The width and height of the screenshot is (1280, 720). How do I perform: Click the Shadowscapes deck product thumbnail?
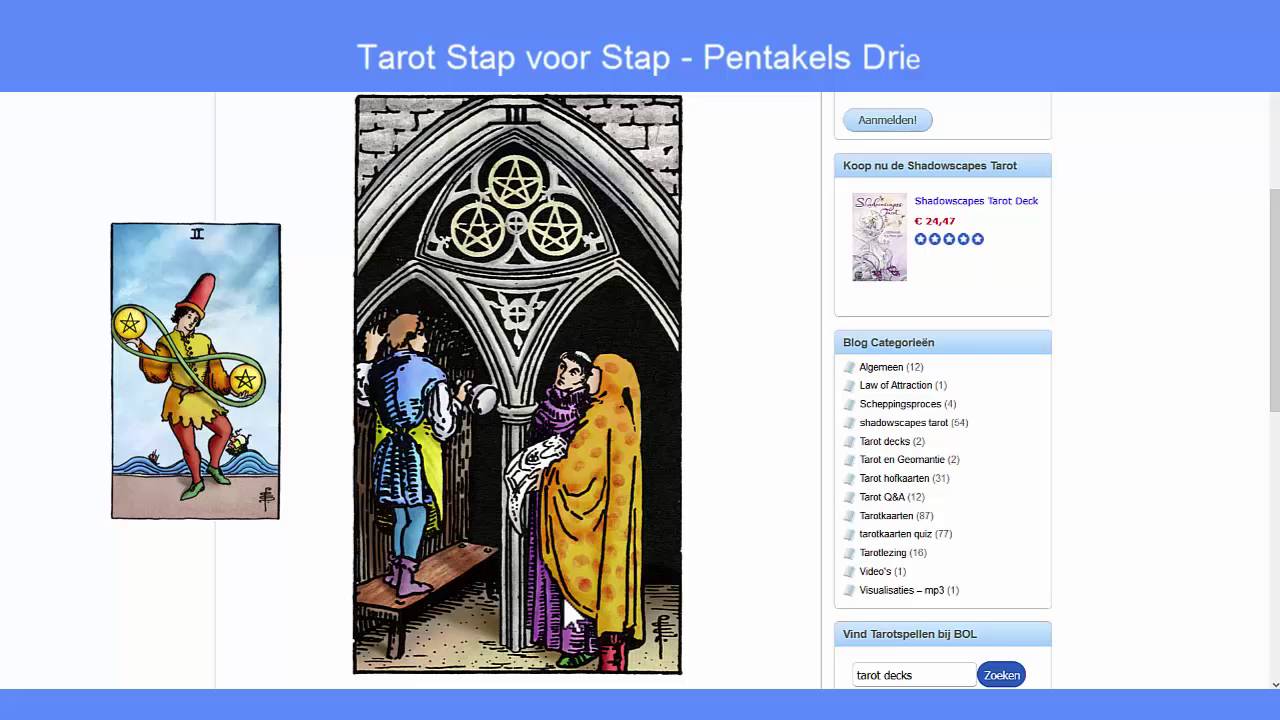click(879, 237)
